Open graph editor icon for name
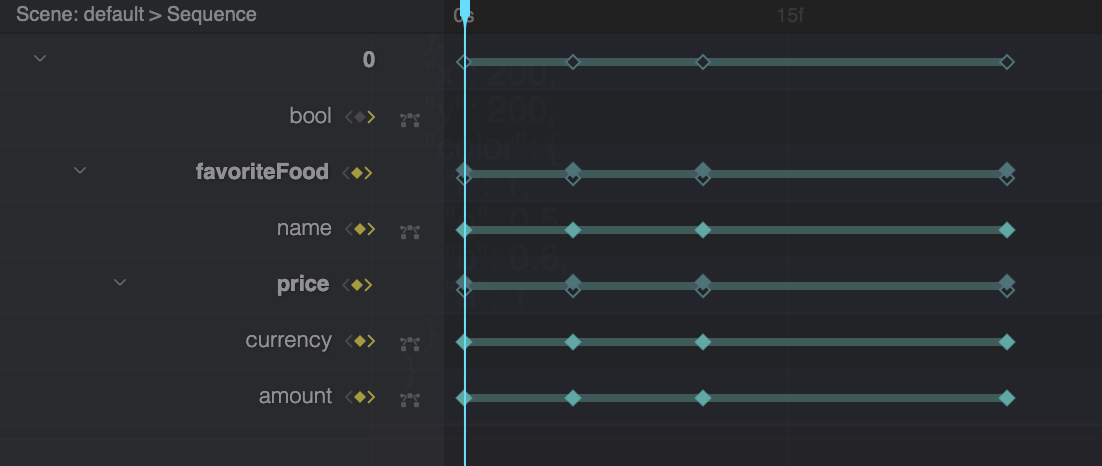This screenshot has height=466, width=1102. [x=409, y=232]
